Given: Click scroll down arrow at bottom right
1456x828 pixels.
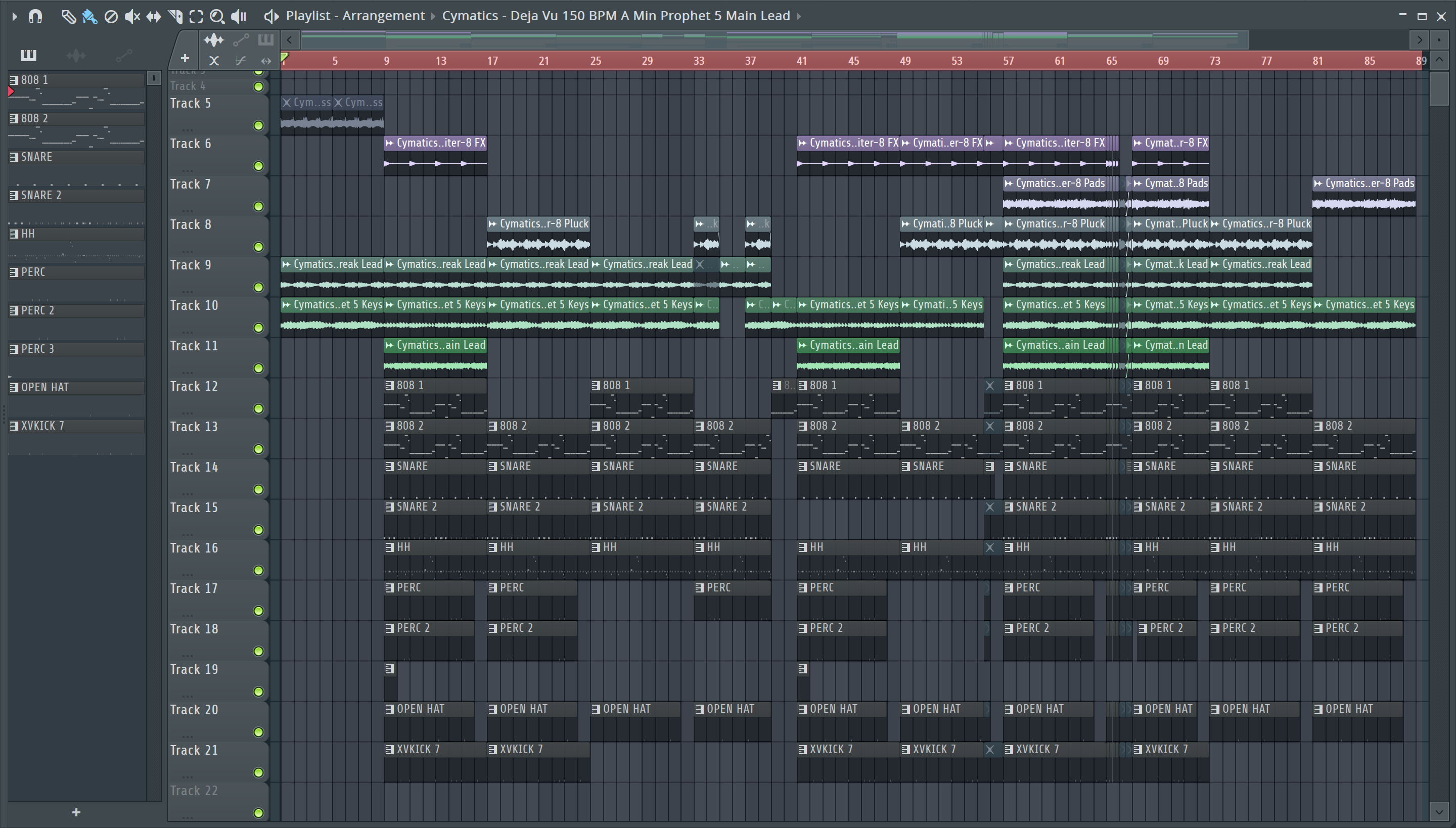Looking at the screenshot, I should pos(1439,811).
